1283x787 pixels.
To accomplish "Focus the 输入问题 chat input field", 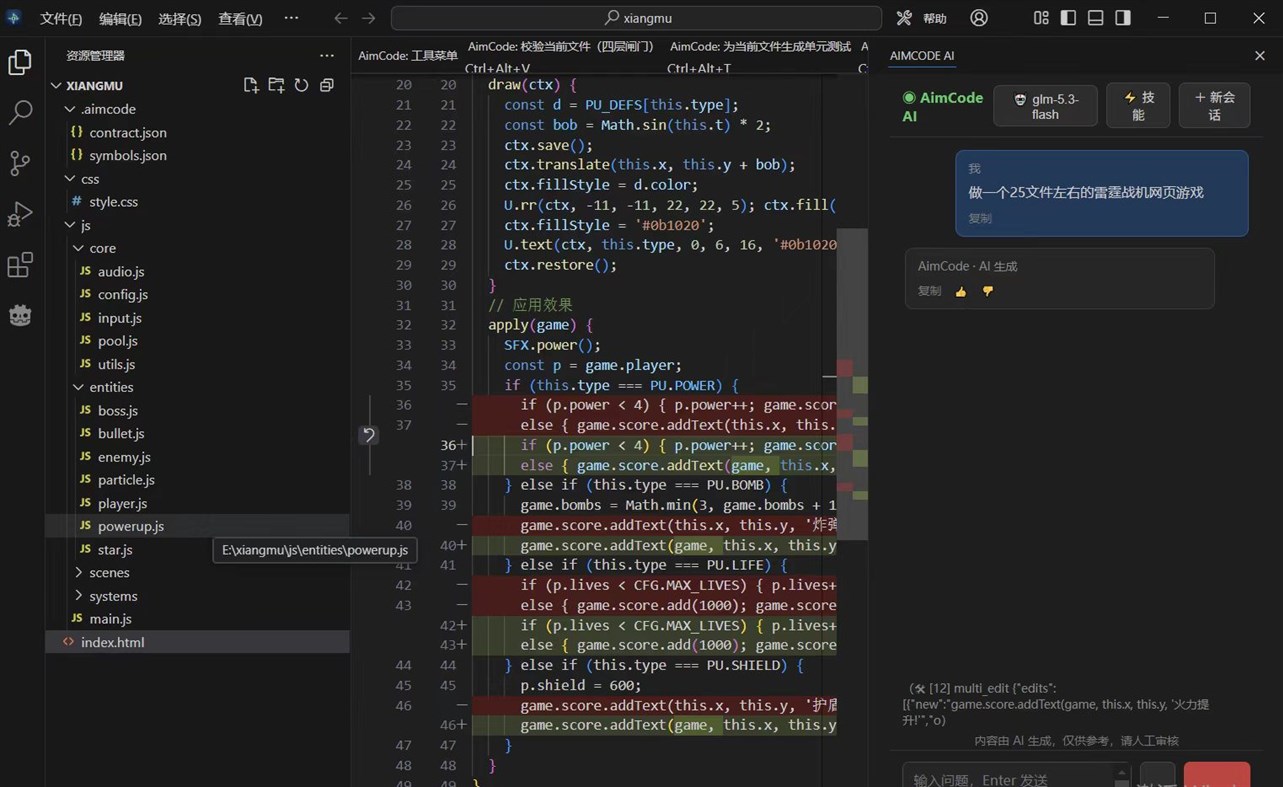I will 1017,776.
